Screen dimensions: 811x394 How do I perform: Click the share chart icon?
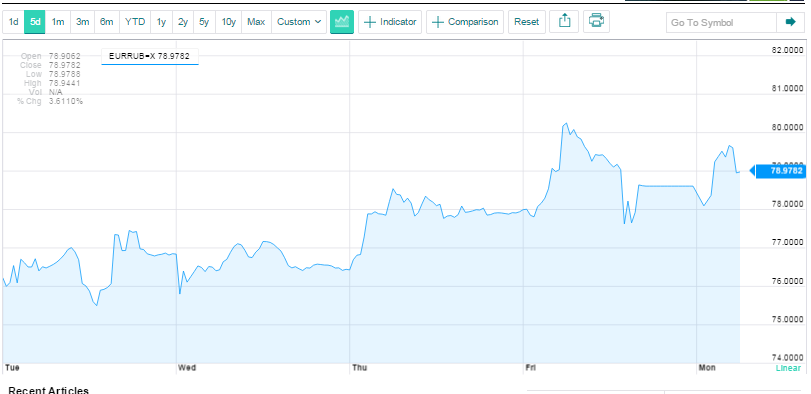(x=564, y=22)
